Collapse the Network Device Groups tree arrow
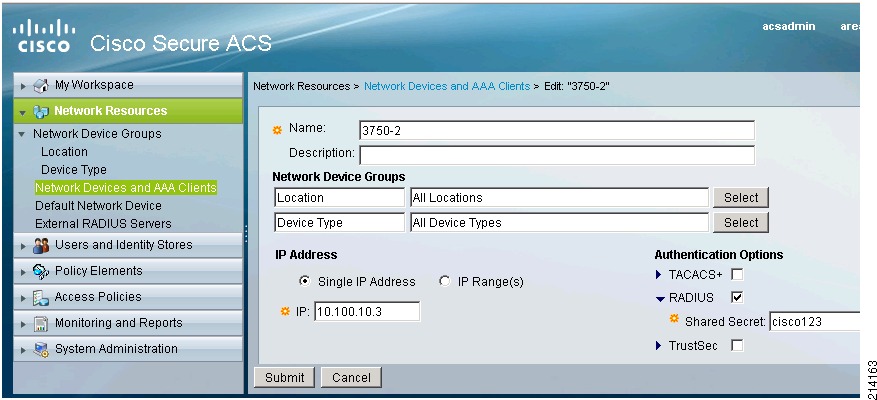877x400 pixels. 22,134
